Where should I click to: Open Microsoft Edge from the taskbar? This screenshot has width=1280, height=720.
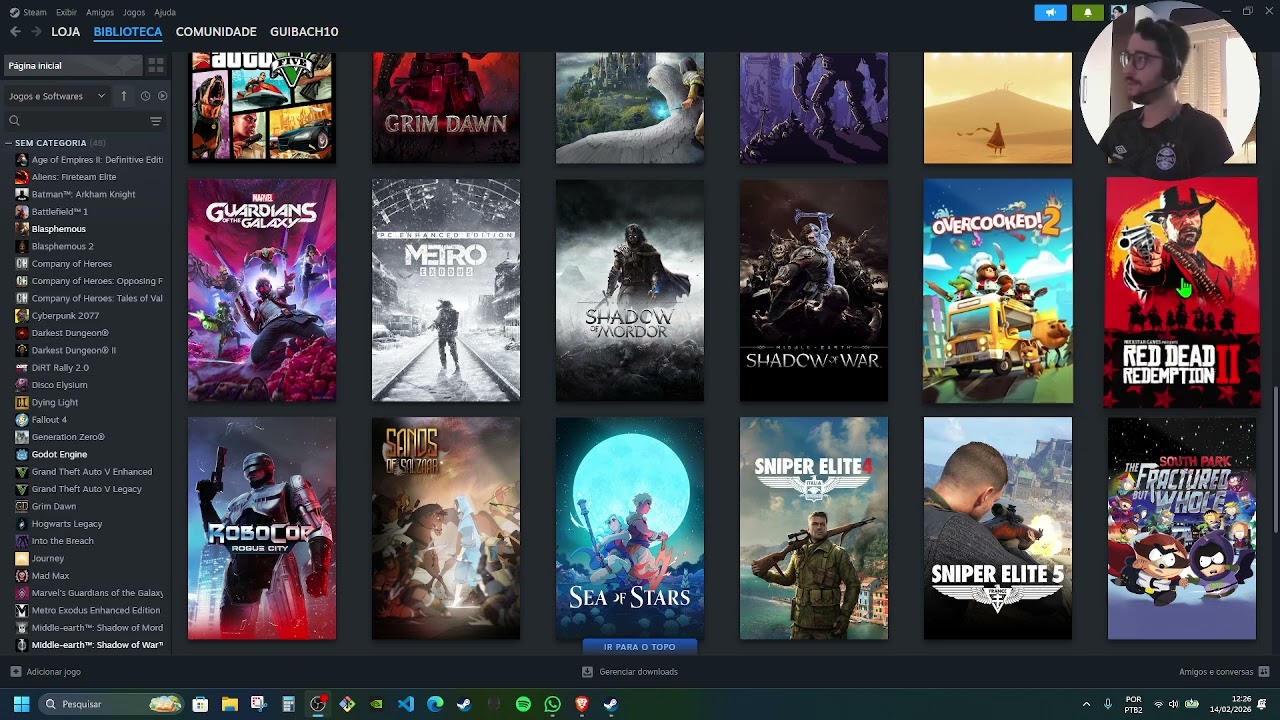point(435,704)
